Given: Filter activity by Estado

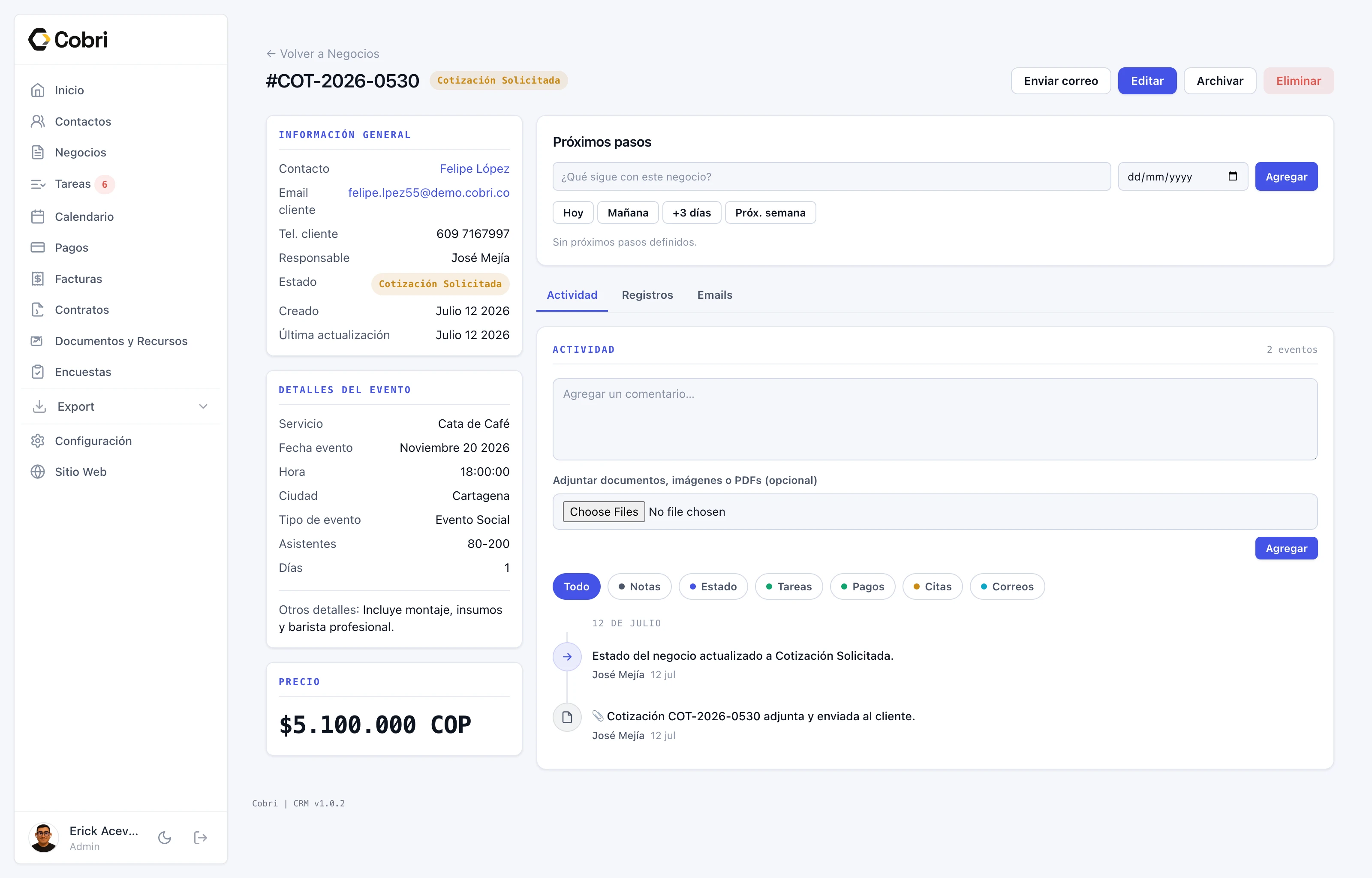Looking at the screenshot, I should tap(713, 586).
